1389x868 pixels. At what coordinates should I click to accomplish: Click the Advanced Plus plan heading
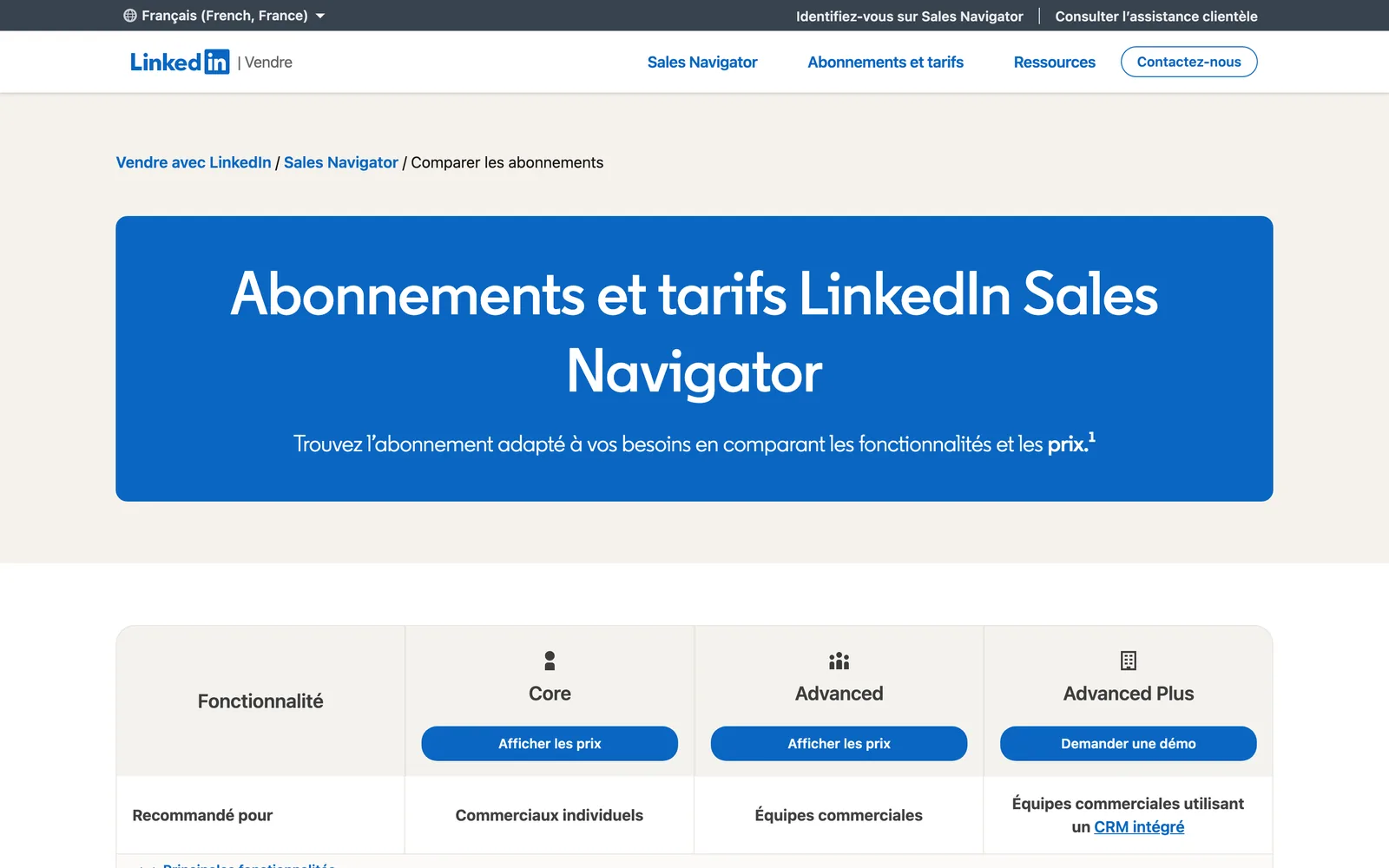(x=1129, y=694)
